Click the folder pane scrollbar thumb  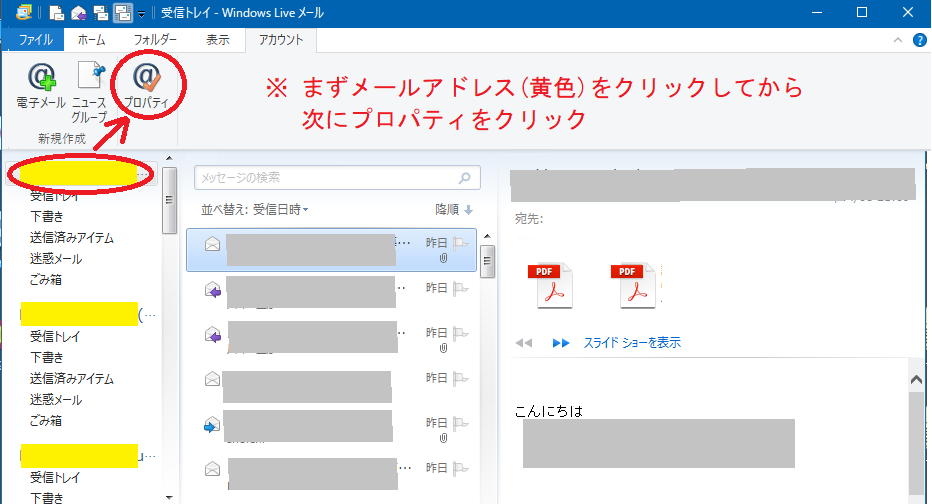click(x=169, y=200)
